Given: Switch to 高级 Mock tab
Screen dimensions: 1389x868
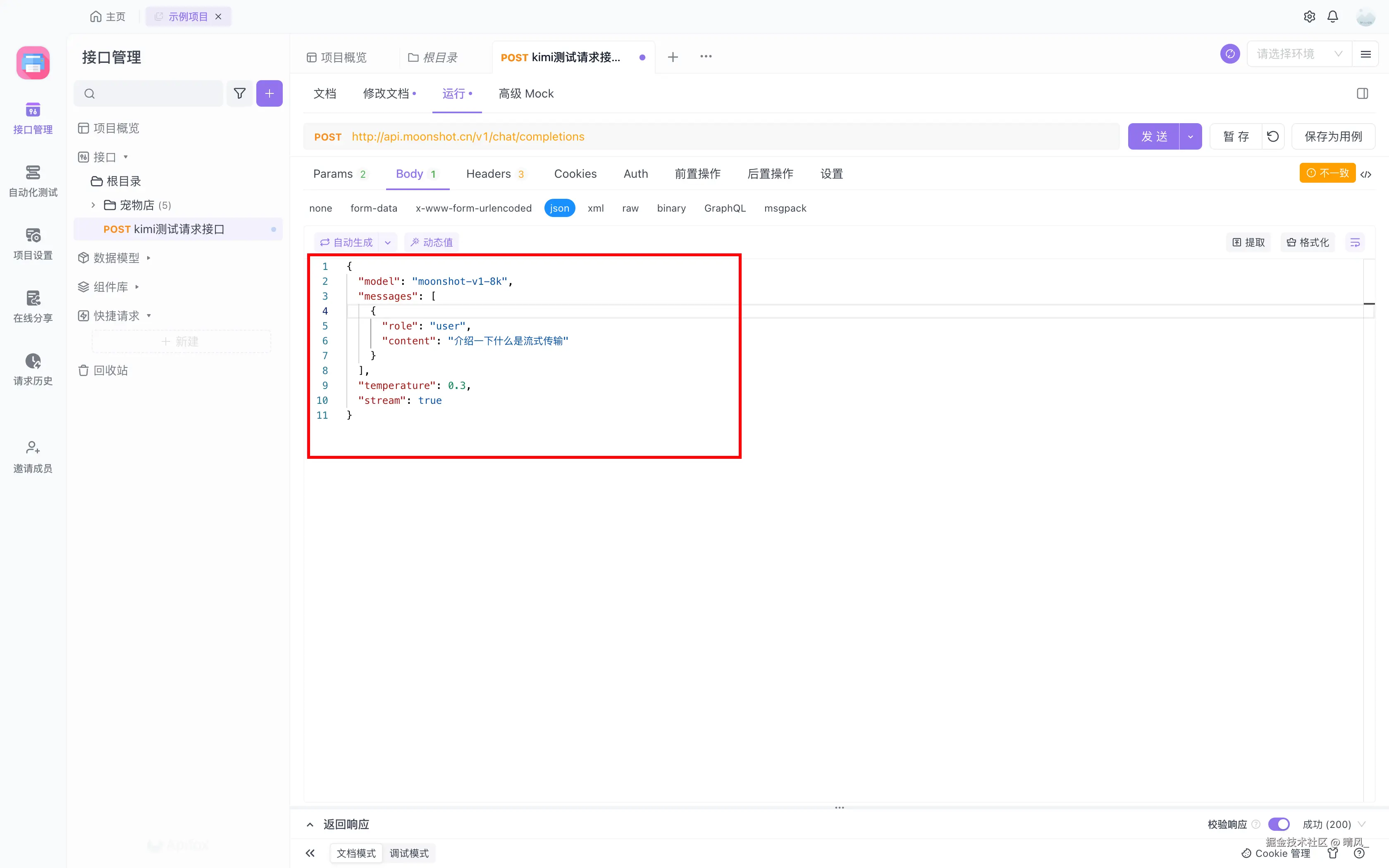Looking at the screenshot, I should coord(526,93).
